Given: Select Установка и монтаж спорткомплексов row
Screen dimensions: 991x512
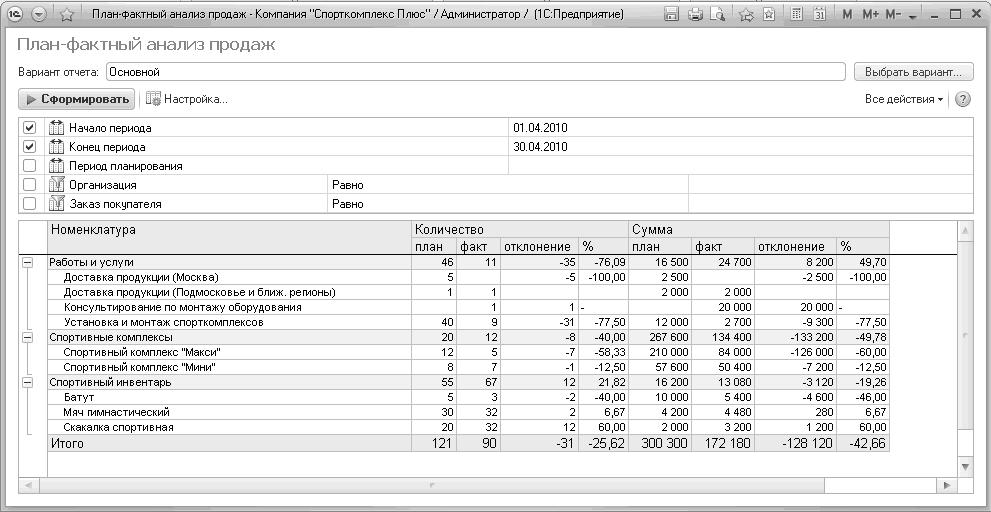Looking at the screenshot, I should click(468, 322).
